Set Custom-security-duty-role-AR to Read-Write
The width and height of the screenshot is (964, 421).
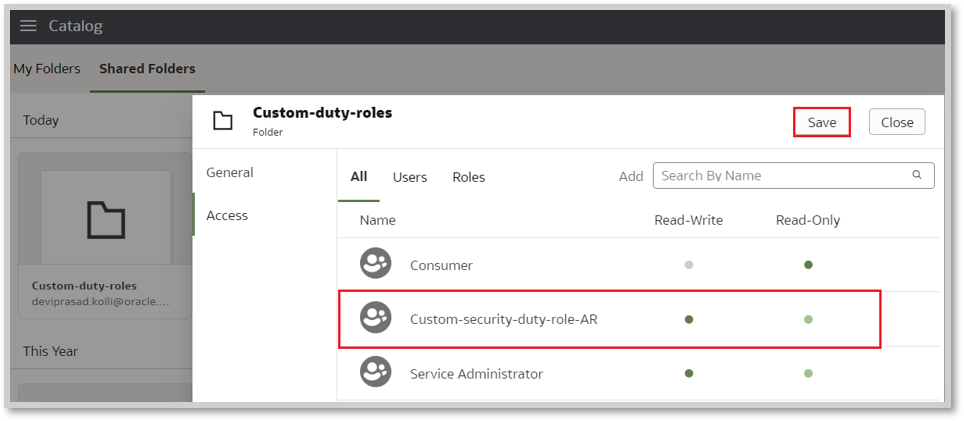click(689, 319)
